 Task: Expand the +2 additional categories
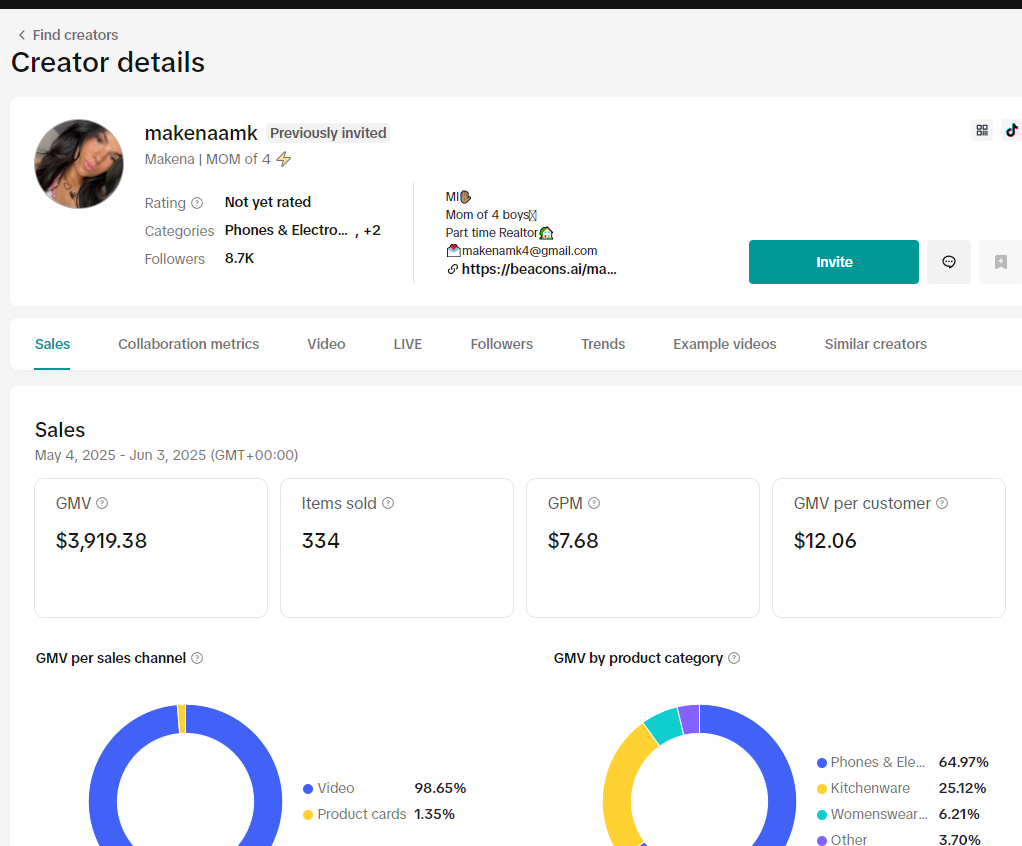point(371,231)
